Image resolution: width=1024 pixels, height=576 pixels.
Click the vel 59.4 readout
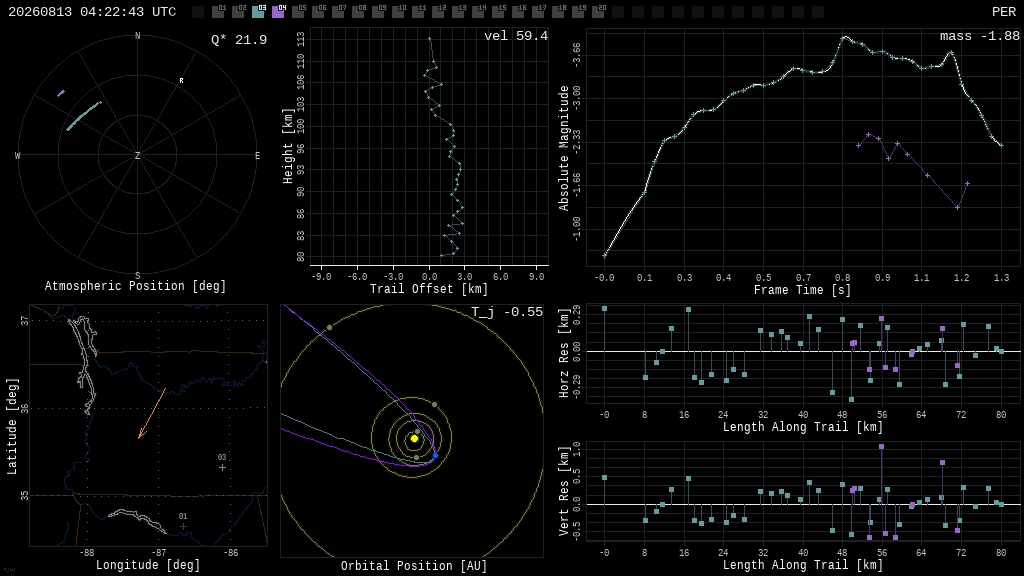[x=516, y=36]
